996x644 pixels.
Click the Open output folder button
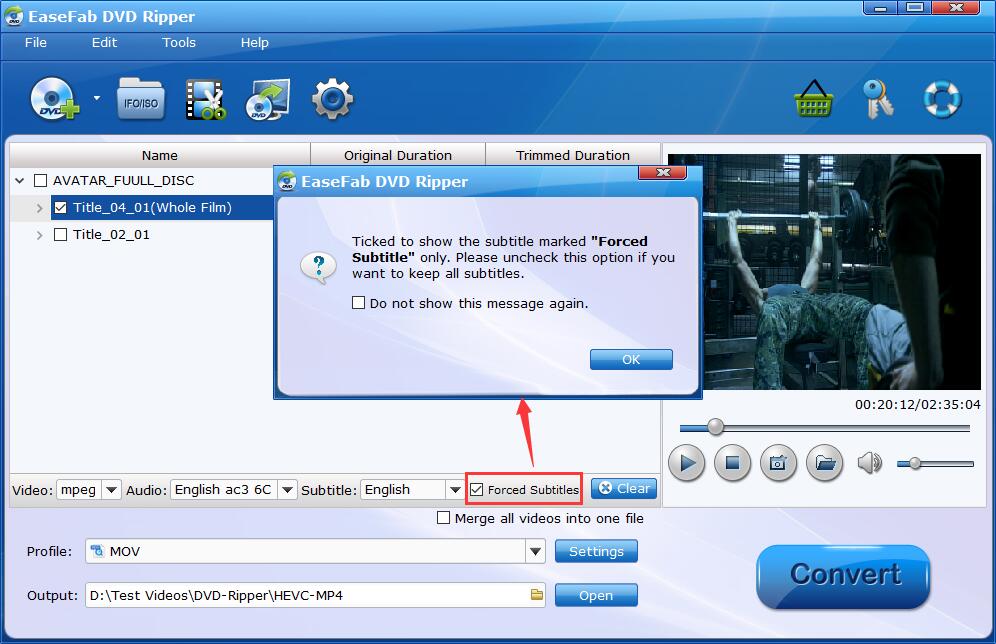[596, 595]
